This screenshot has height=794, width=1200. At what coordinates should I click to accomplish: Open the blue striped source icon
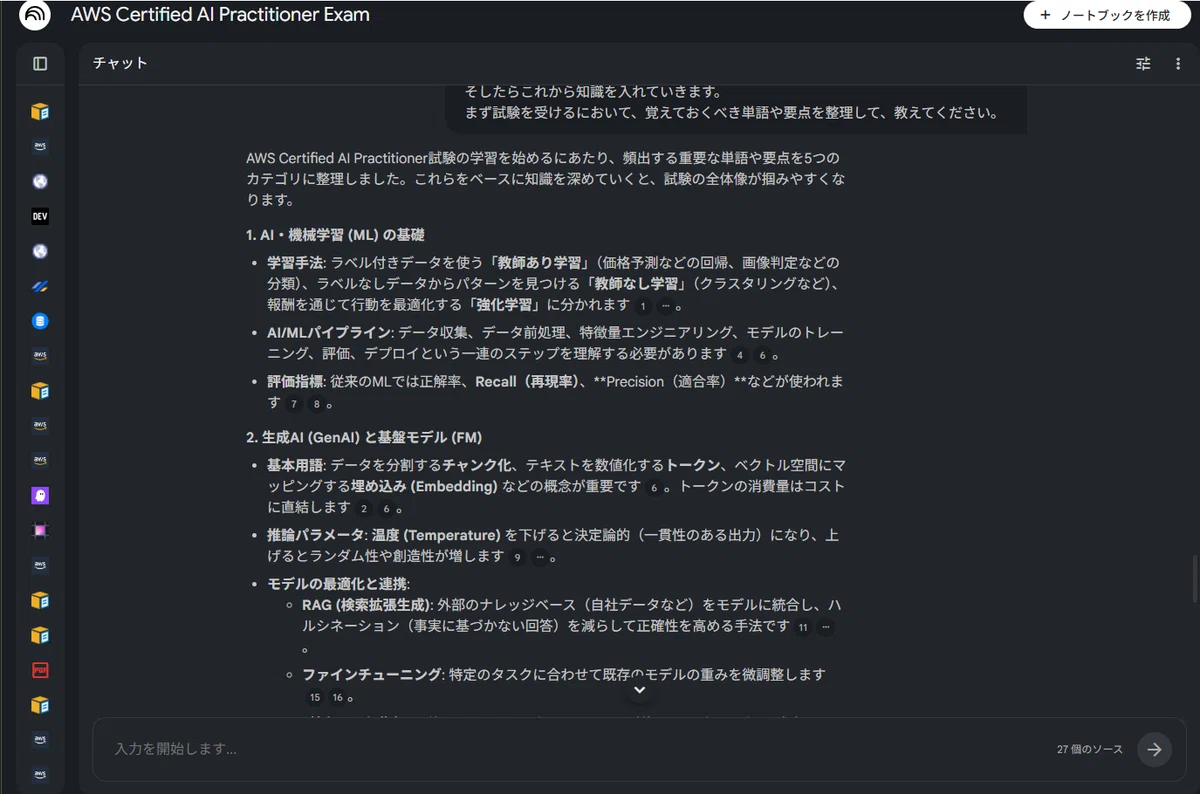(40, 286)
